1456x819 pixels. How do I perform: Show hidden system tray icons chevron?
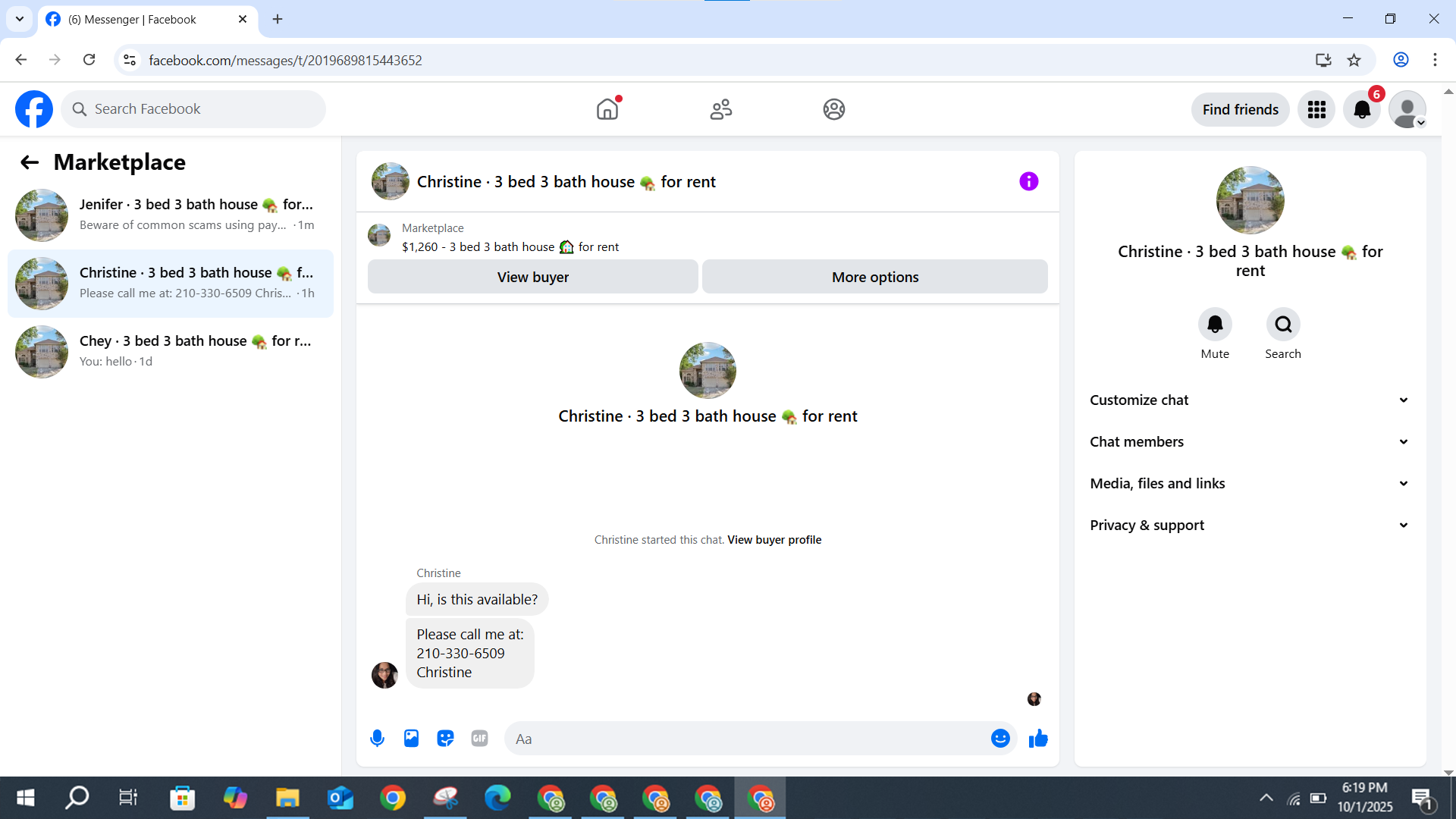pyautogui.click(x=1266, y=798)
